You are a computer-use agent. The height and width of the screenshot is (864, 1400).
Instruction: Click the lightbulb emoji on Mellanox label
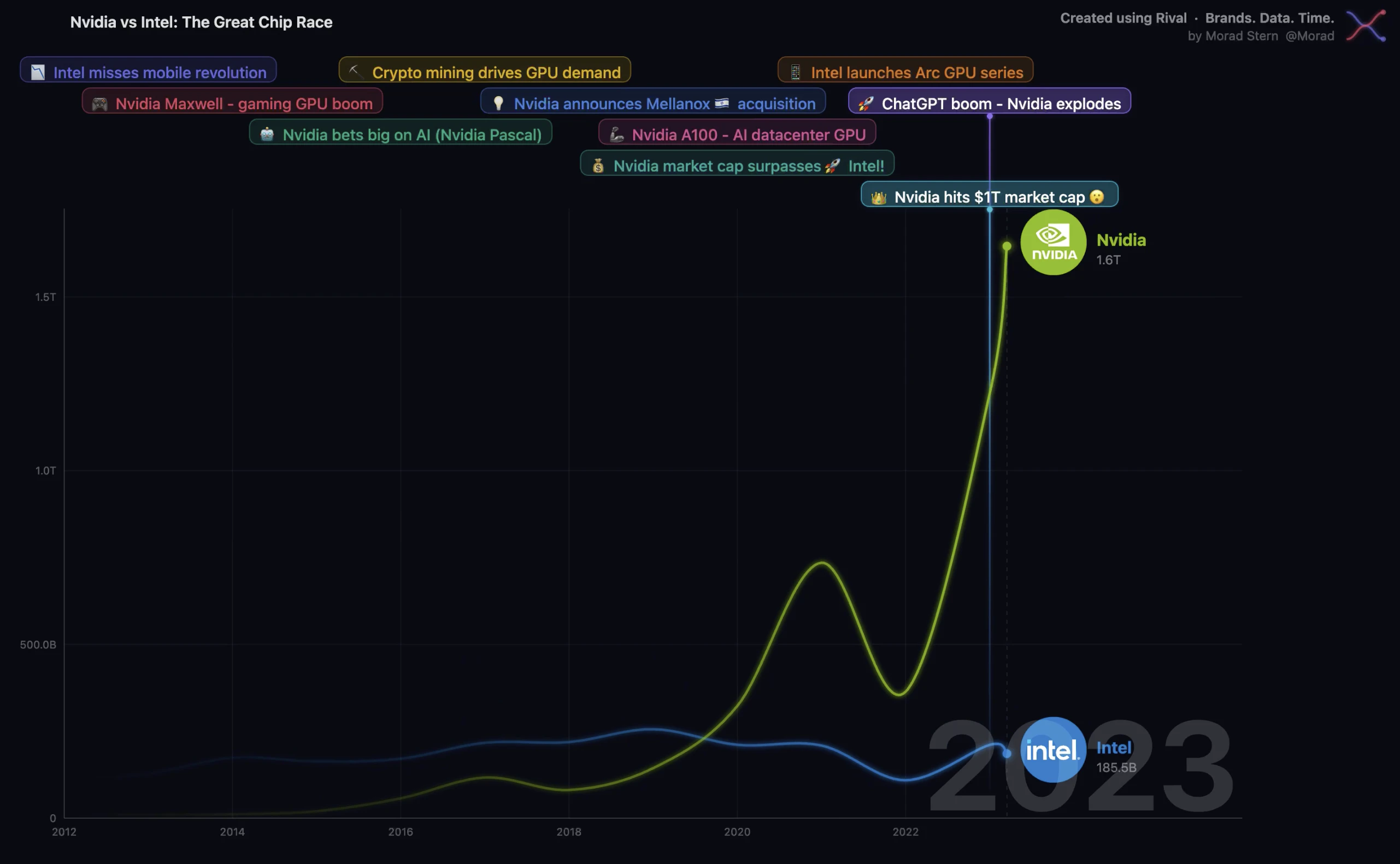pyautogui.click(x=498, y=103)
